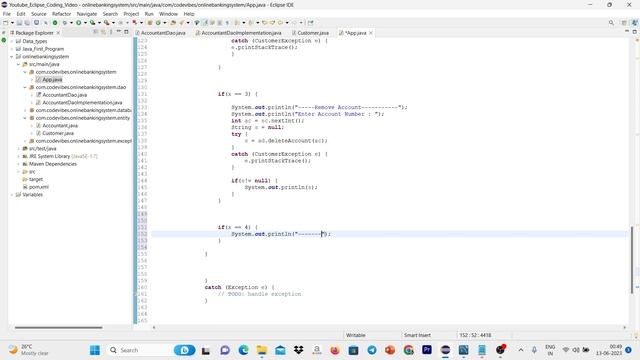Click the editor vertical scrollbar thumb
The height and width of the screenshot is (360, 640).
[633, 259]
